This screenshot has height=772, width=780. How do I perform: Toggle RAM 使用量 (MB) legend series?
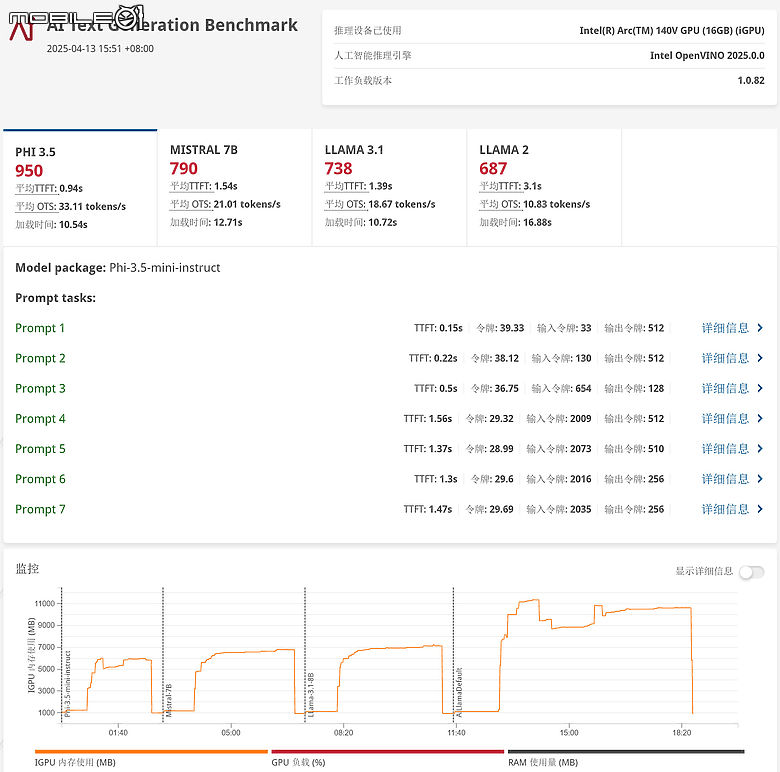(x=626, y=758)
